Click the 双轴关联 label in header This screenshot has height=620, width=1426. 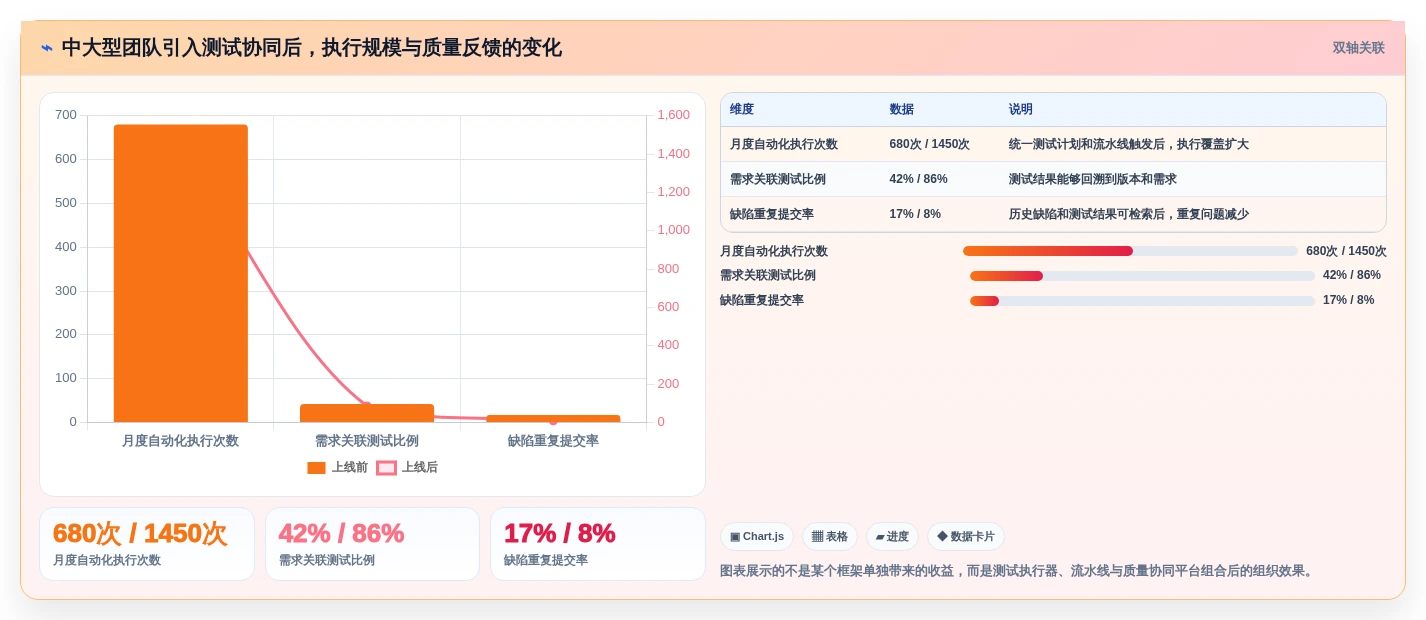click(x=1358, y=48)
